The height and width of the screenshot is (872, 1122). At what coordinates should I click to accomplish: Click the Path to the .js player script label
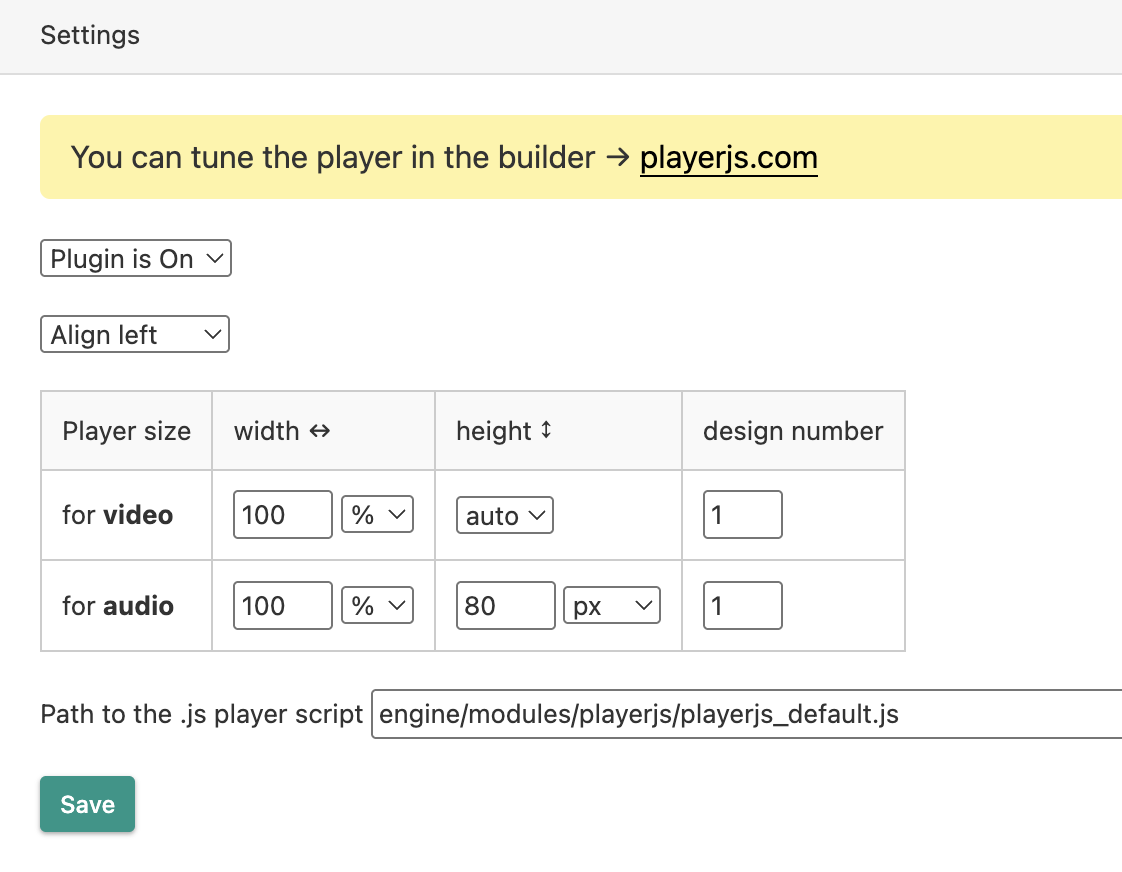202,715
